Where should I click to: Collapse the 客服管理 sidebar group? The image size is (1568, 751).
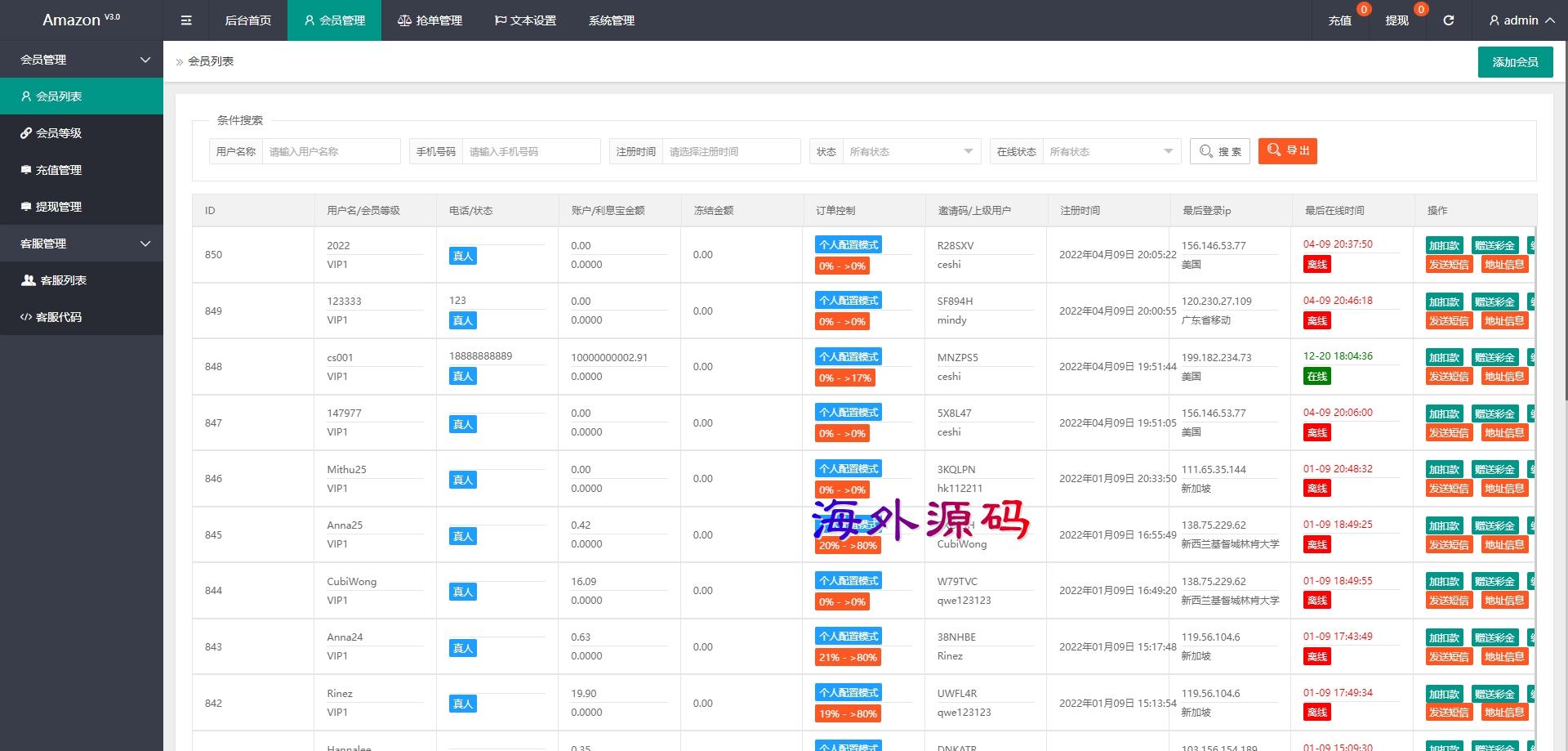pos(82,244)
